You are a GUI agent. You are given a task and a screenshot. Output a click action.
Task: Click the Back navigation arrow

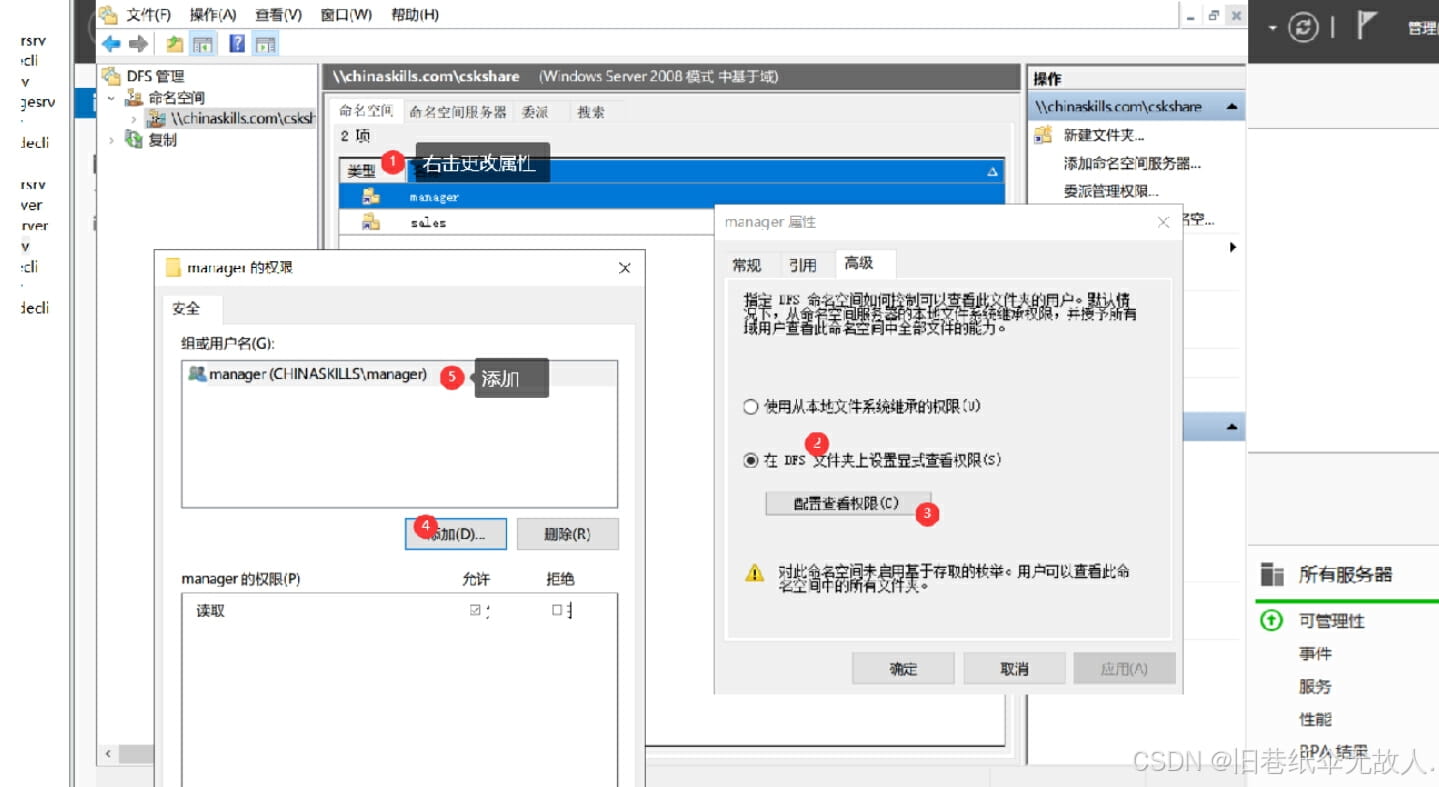tap(110, 43)
